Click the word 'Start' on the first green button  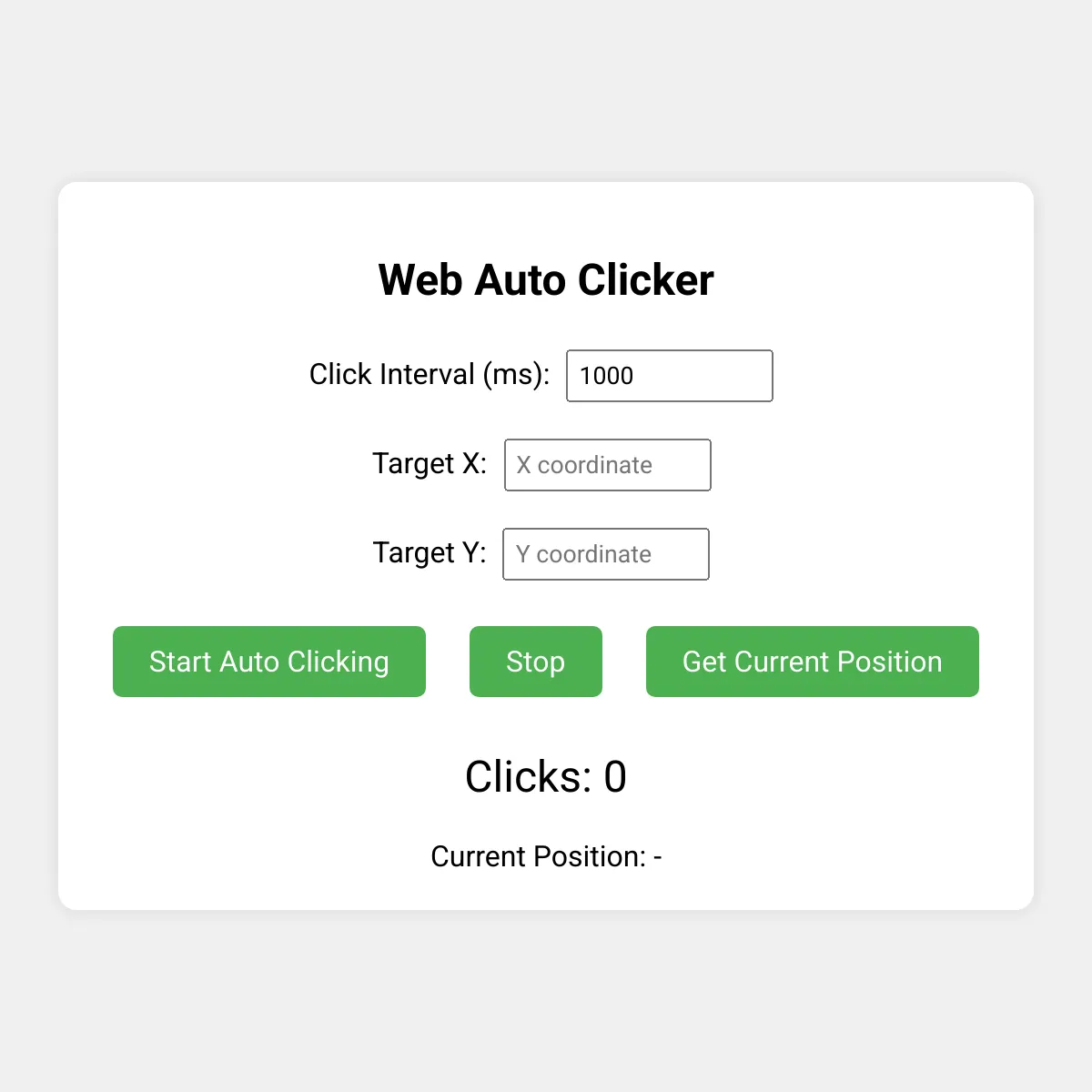coord(180,662)
